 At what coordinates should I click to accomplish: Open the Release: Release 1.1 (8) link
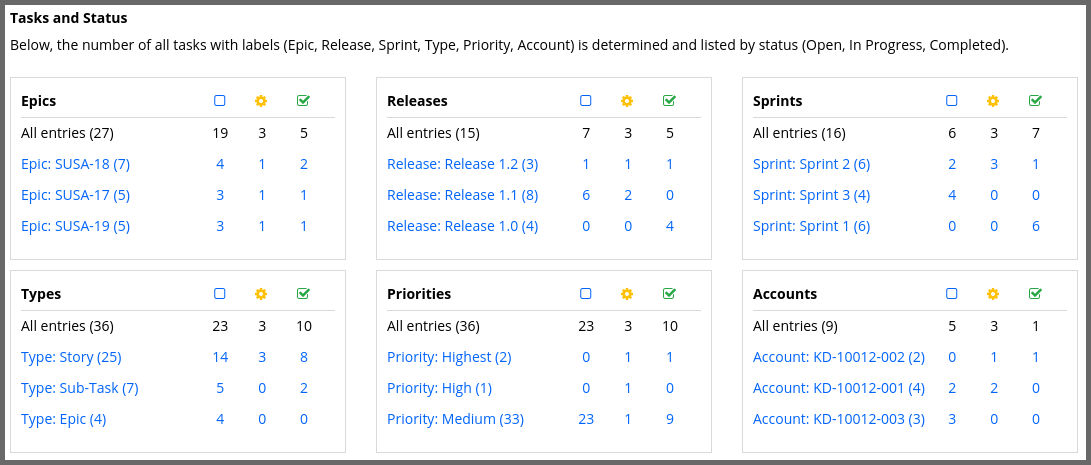tap(462, 195)
